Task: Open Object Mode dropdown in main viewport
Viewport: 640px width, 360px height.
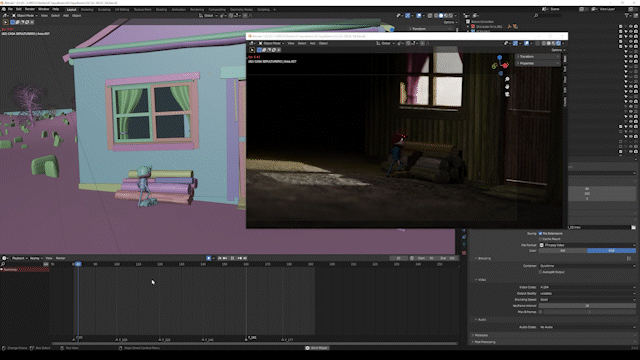Action: point(25,16)
